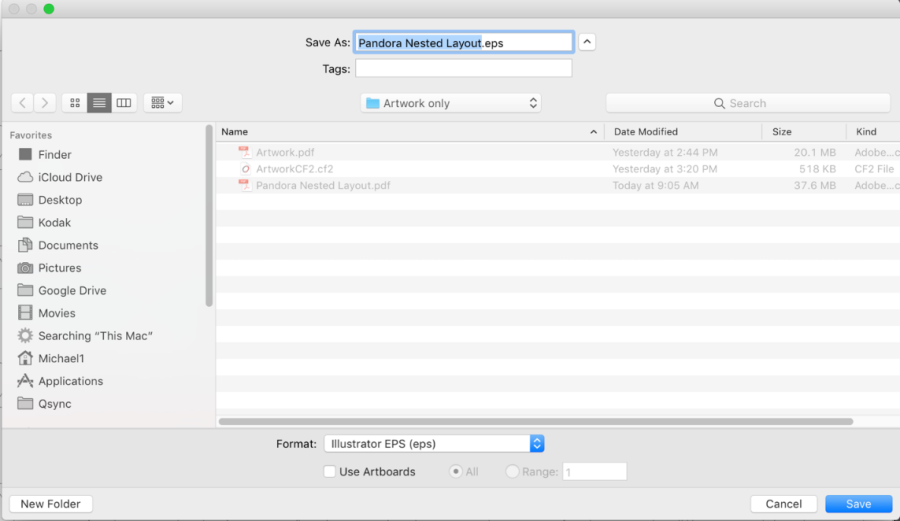Select the All artboards radio button
Viewport: 900px width, 521px height.
pos(456,472)
